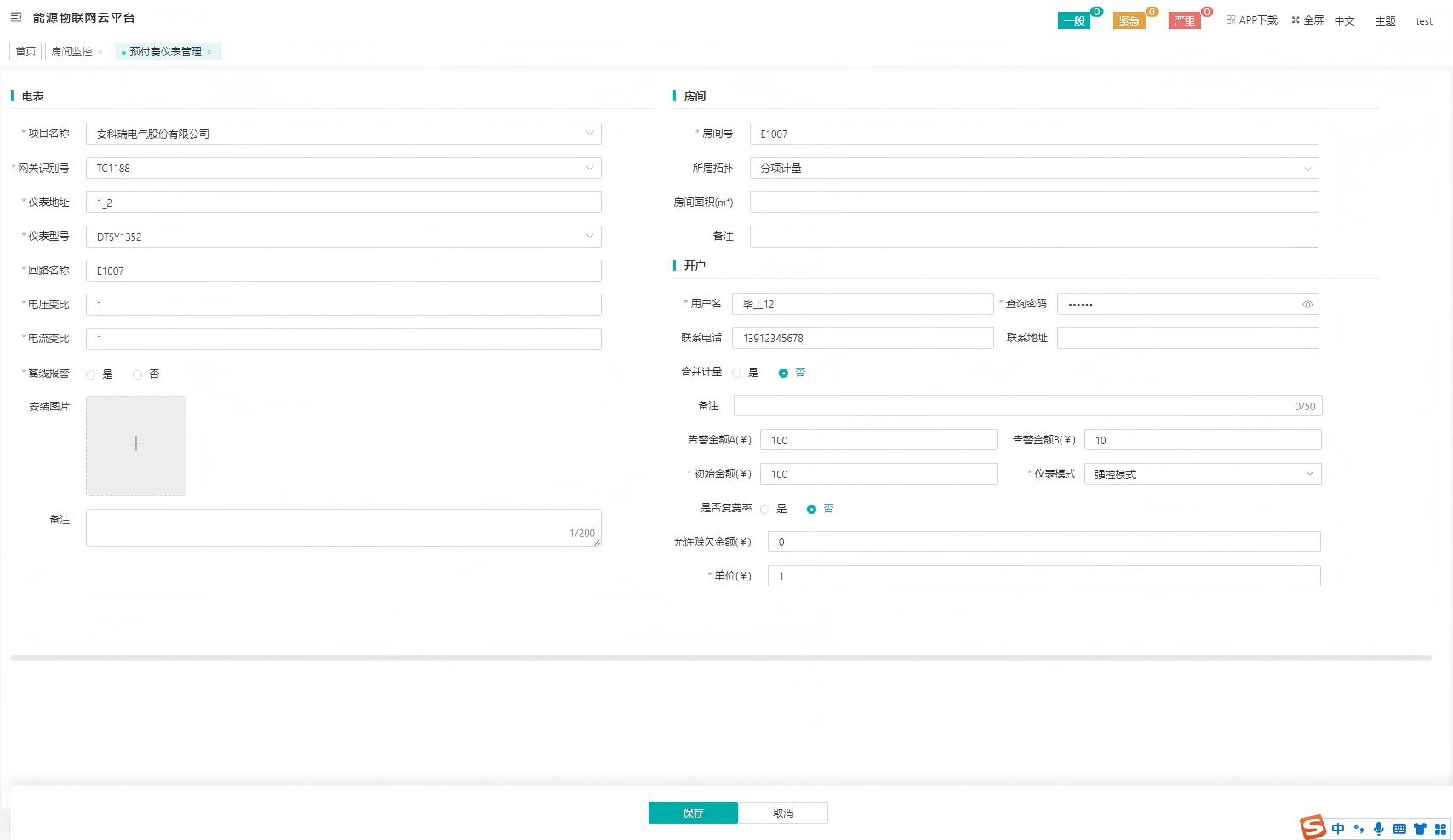
Task: Open the 主题 theme menu
Action: (x=1385, y=21)
